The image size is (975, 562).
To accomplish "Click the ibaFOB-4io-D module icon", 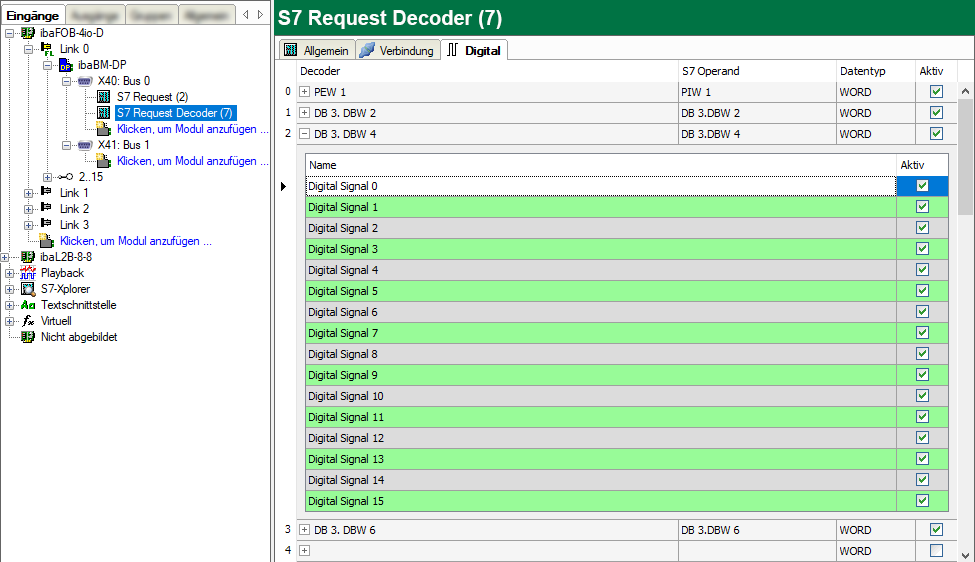I will click(x=28, y=33).
